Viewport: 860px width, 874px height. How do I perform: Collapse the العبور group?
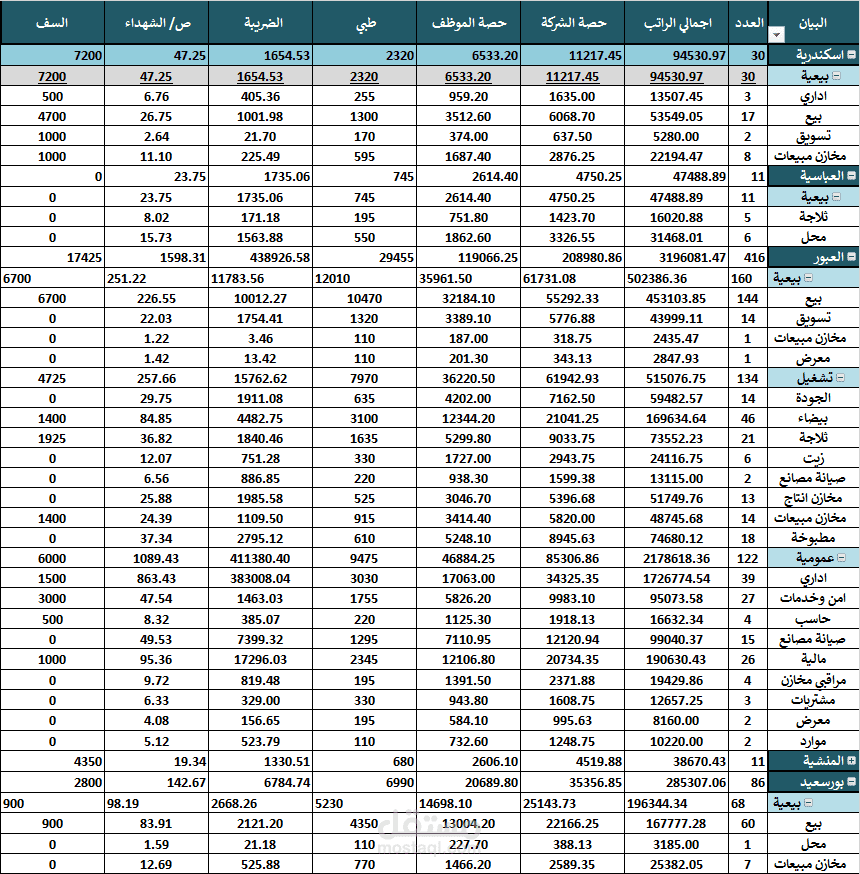(852, 257)
